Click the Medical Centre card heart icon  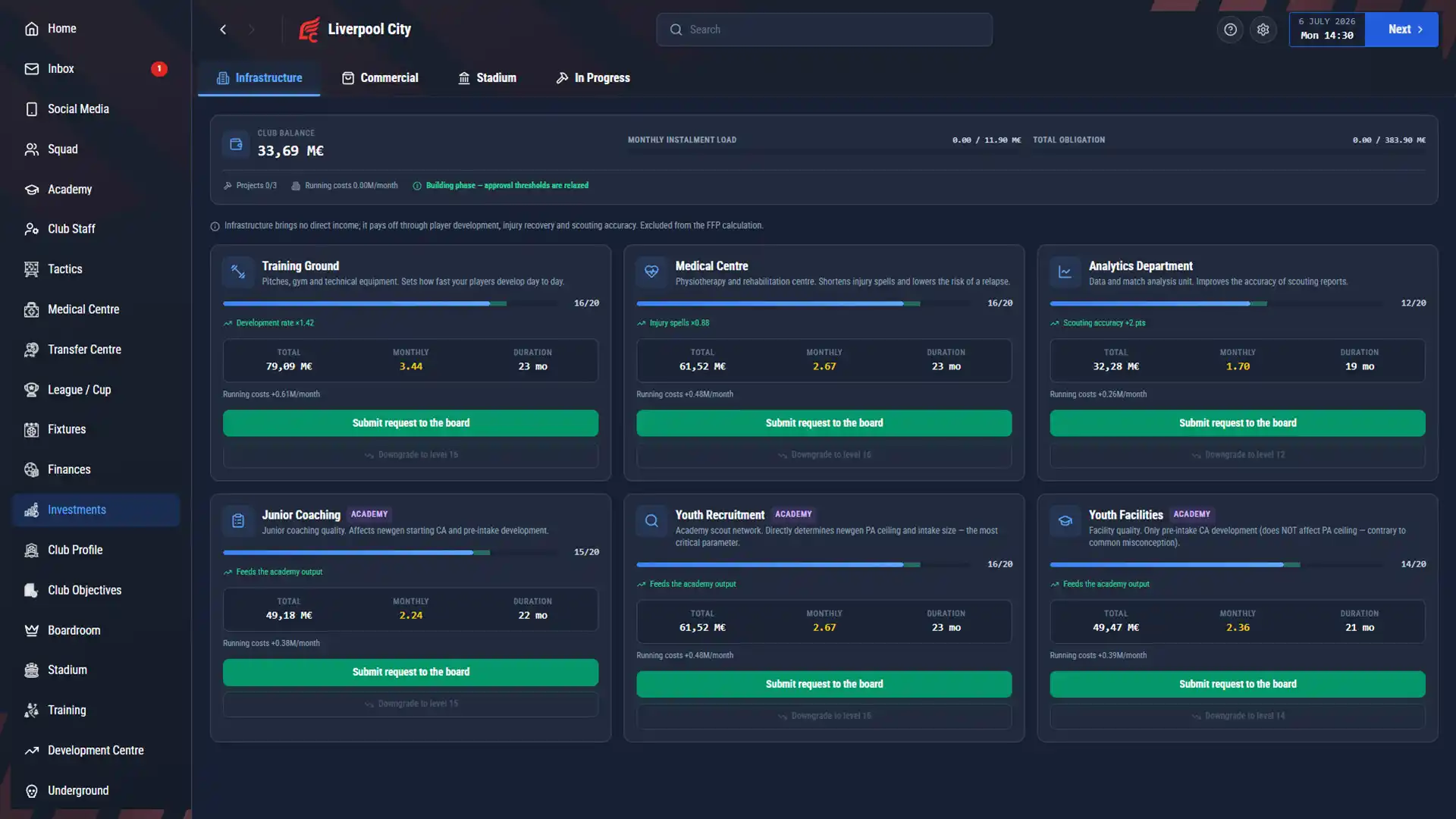point(651,272)
